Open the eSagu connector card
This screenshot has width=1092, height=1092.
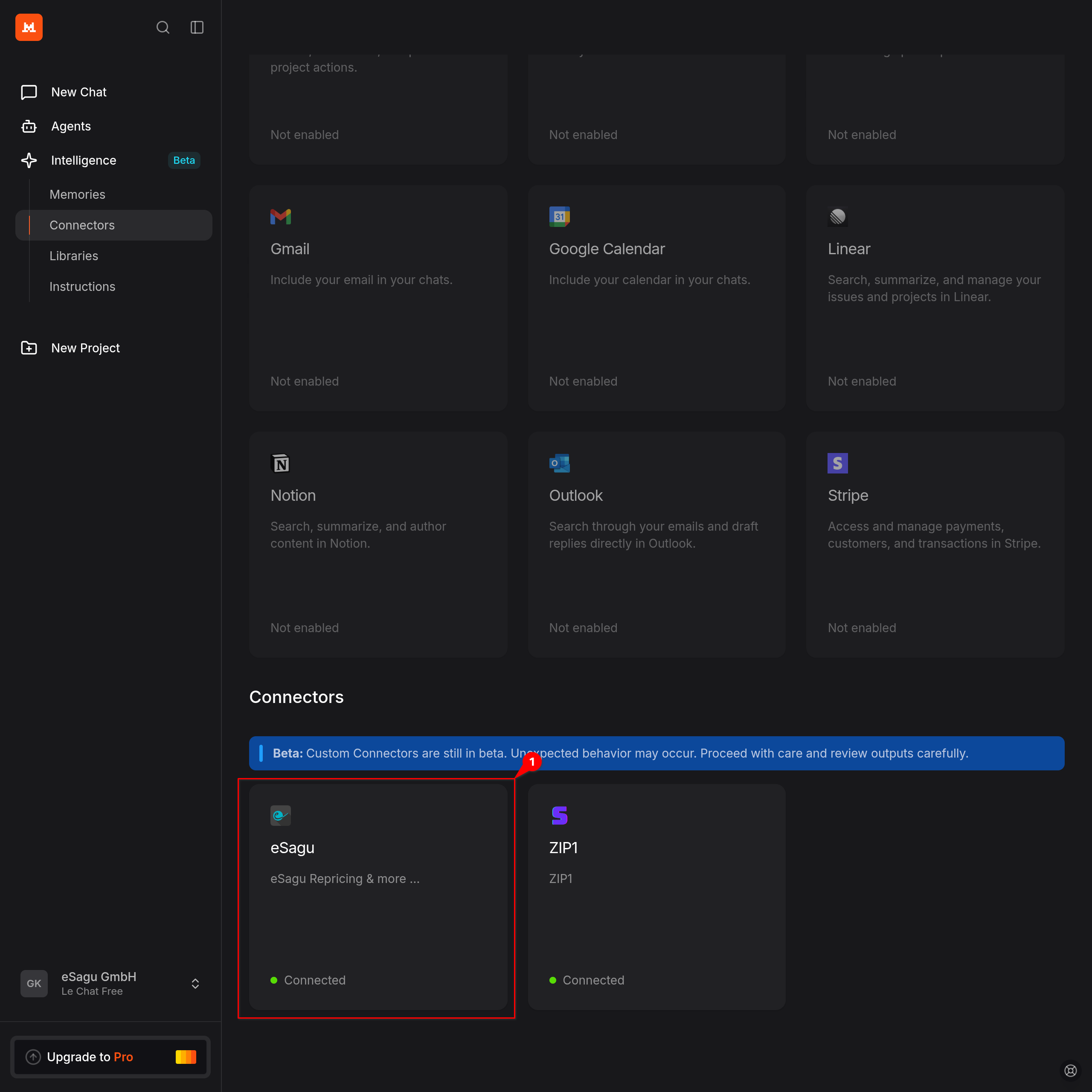[378, 897]
